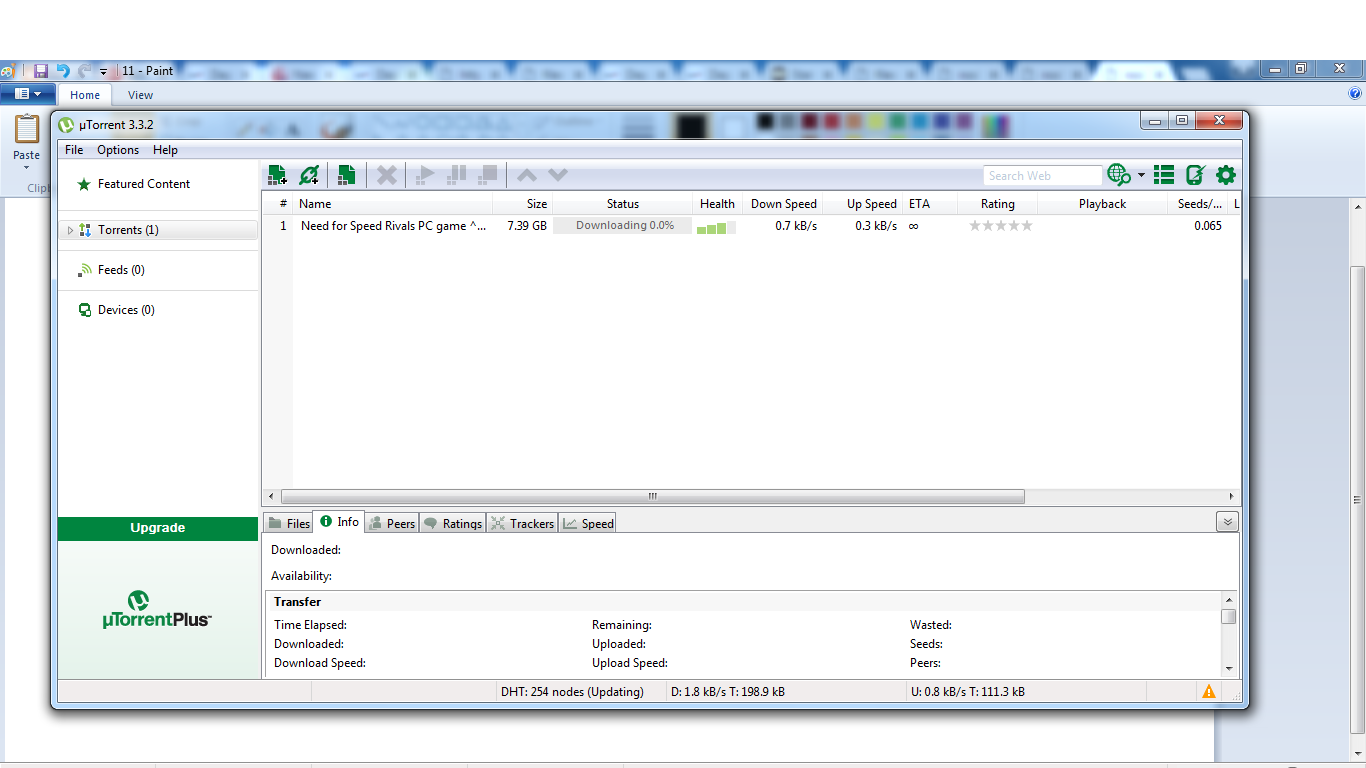
Task: Switch to the Info tab
Action: coord(339,522)
